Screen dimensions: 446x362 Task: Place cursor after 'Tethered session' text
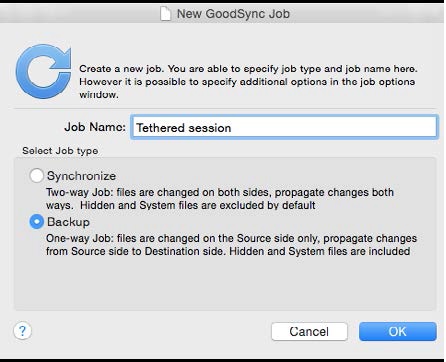pos(232,128)
